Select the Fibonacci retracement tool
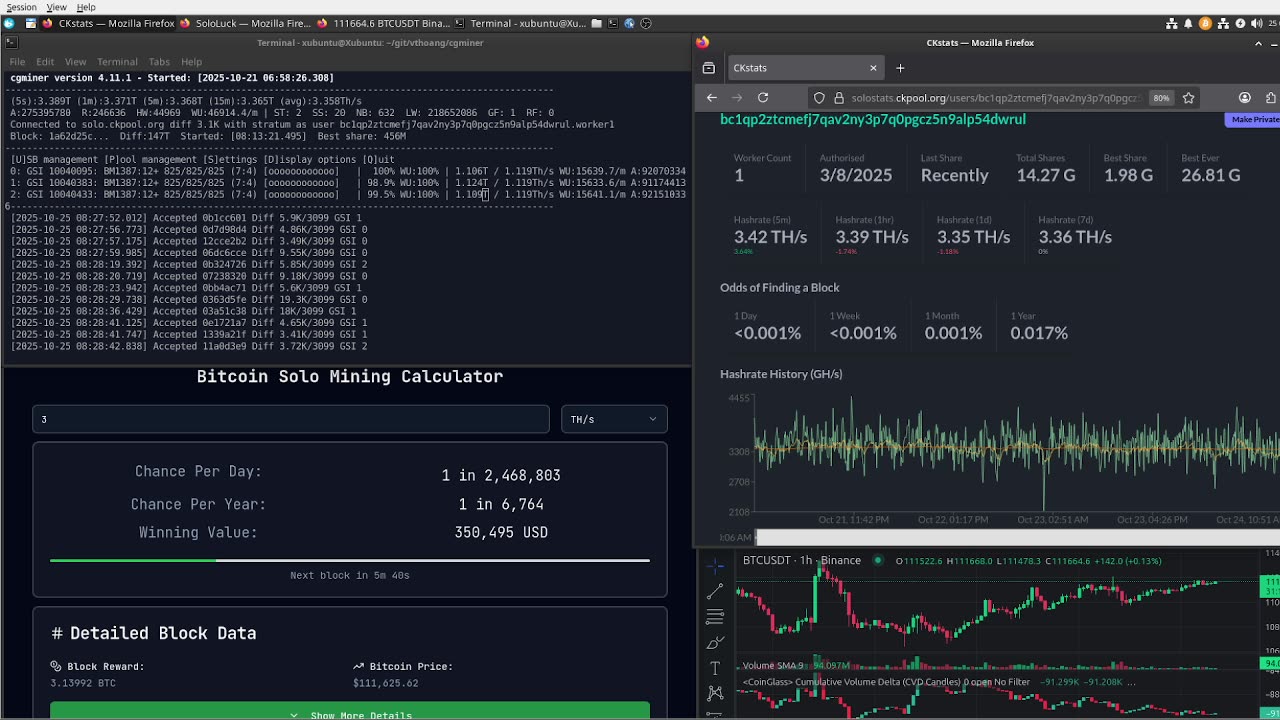Viewport: 1280px width, 720px height. click(x=715, y=617)
